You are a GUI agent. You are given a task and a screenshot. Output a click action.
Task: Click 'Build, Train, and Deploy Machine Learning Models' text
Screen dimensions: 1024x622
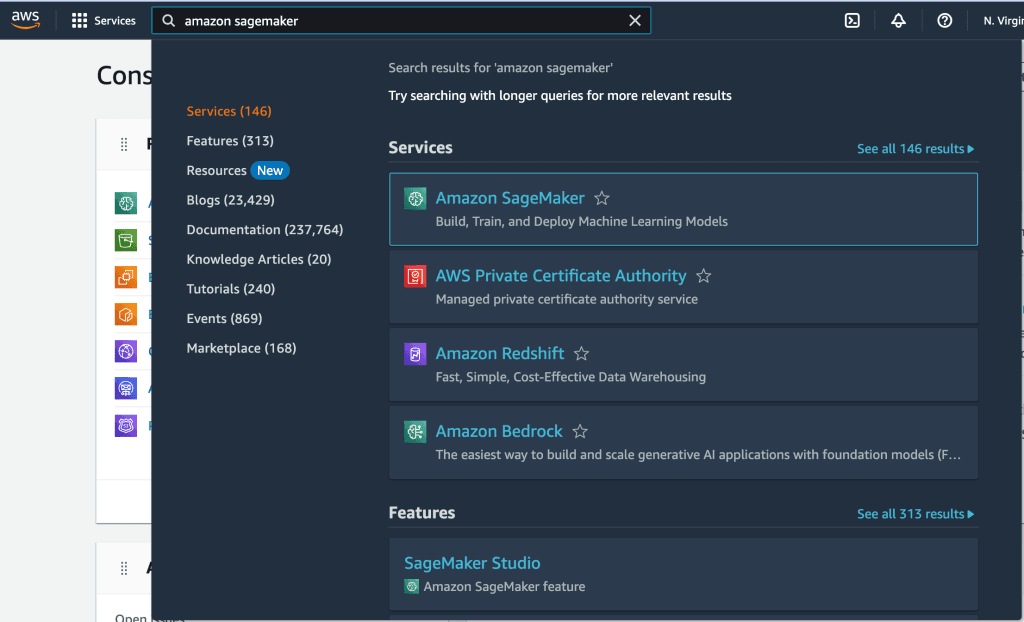tap(581, 221)
